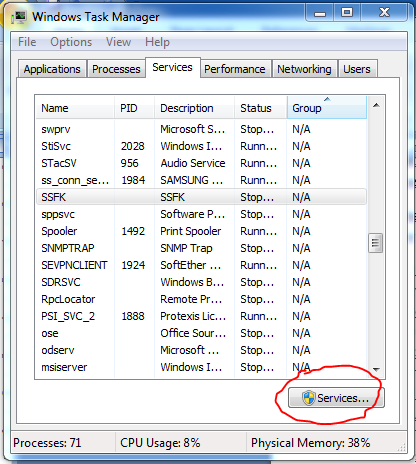Open the Options menu
This screenshot has height=464, width=416.
[x=71, y=42]
